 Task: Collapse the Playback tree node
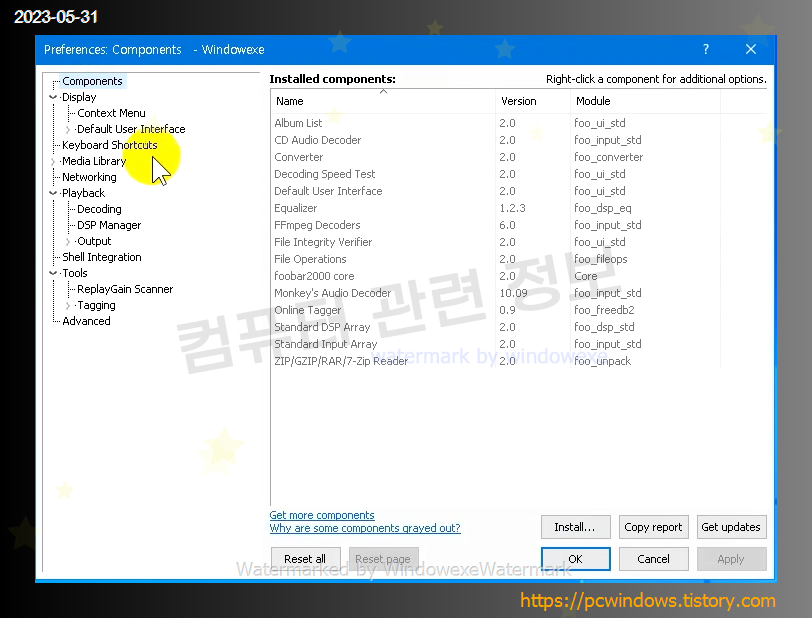coord(53,193)
